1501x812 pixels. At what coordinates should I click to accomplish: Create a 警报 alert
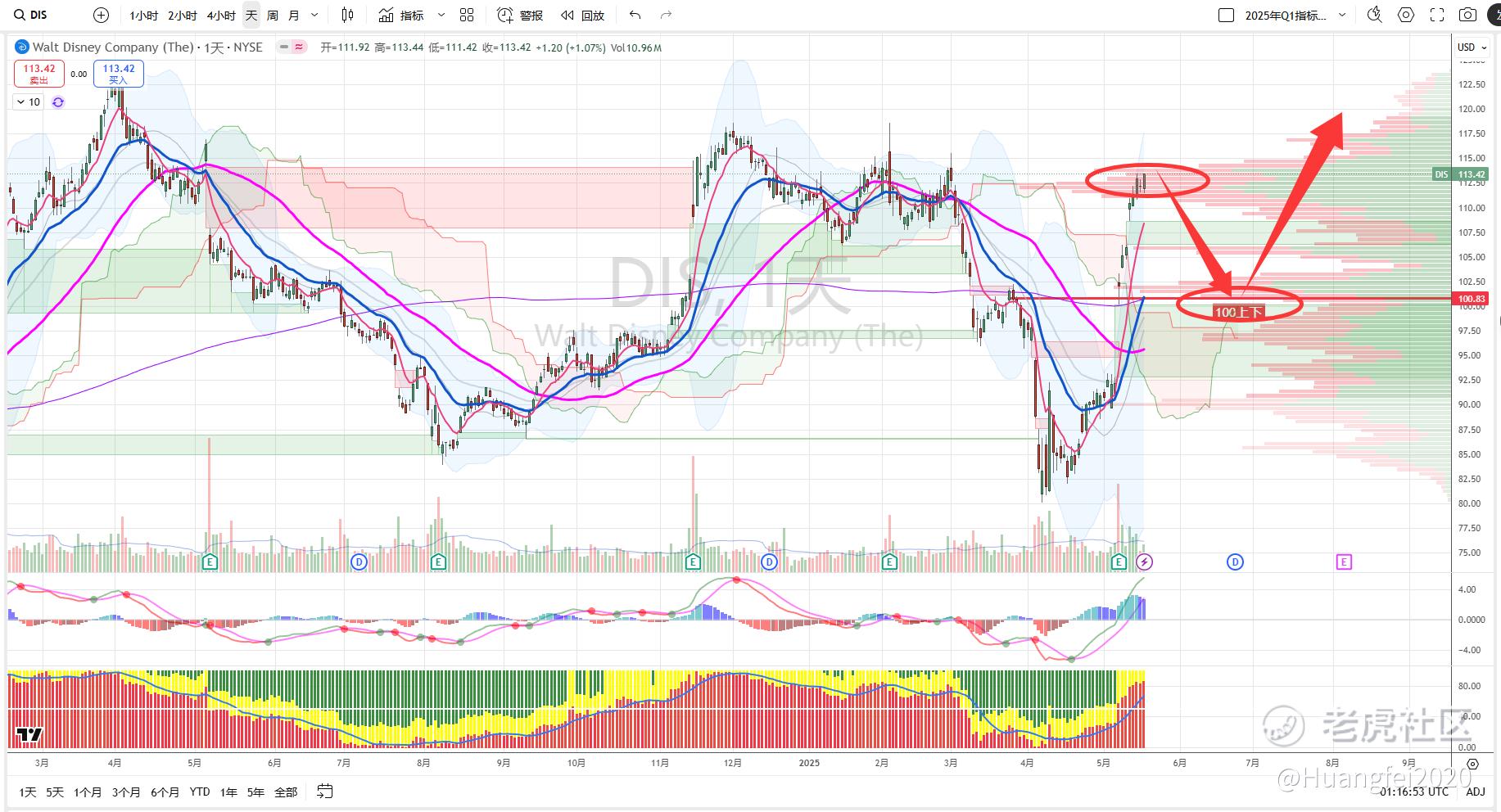point(520,15)
